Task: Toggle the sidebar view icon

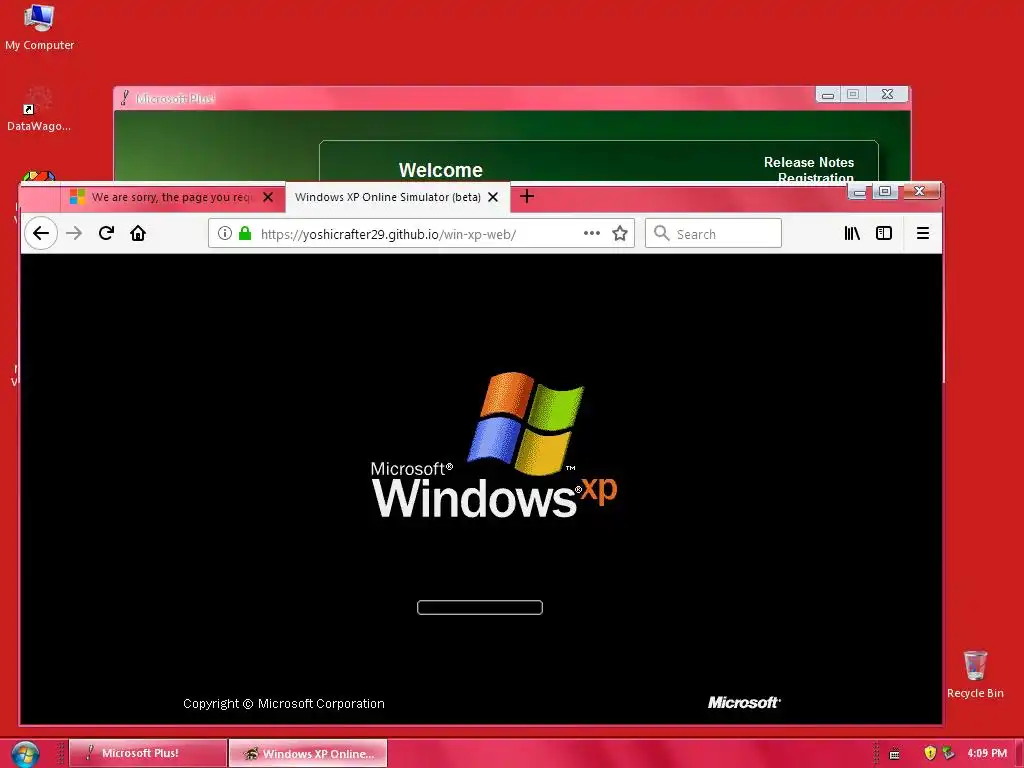Action: click(x=884, y=233)
